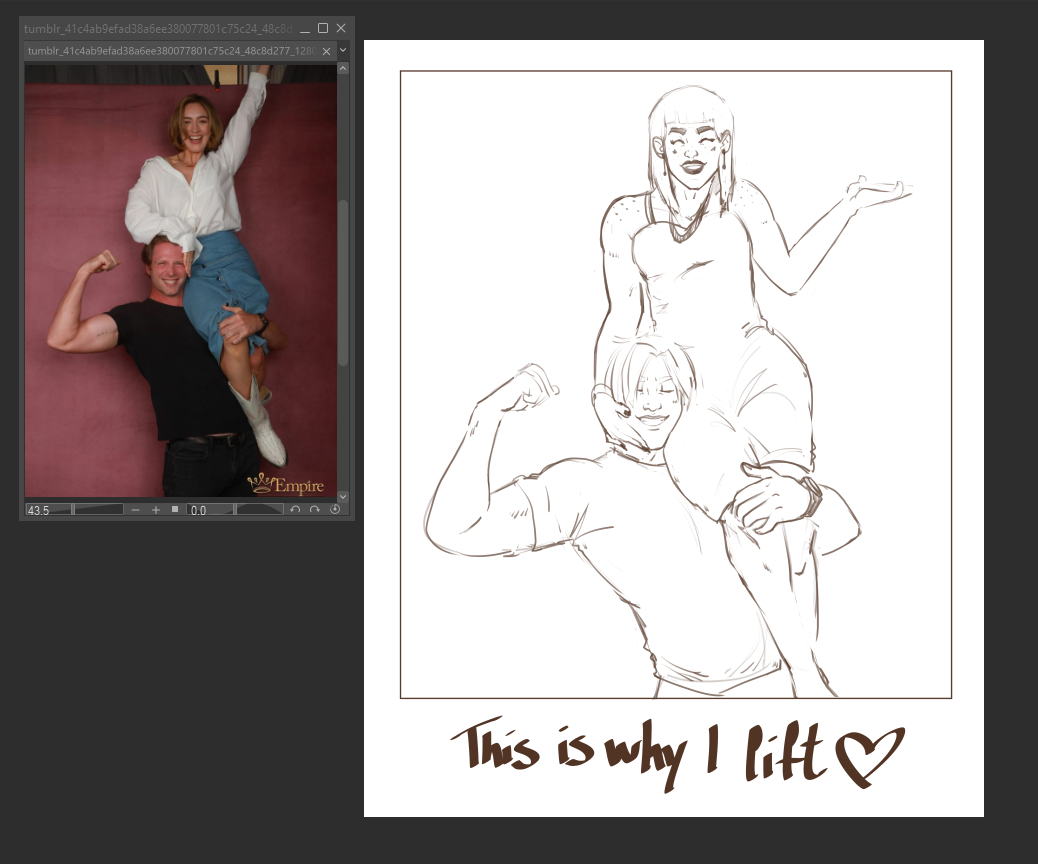Click the scroll up arrow in viewer

(343, 70)
